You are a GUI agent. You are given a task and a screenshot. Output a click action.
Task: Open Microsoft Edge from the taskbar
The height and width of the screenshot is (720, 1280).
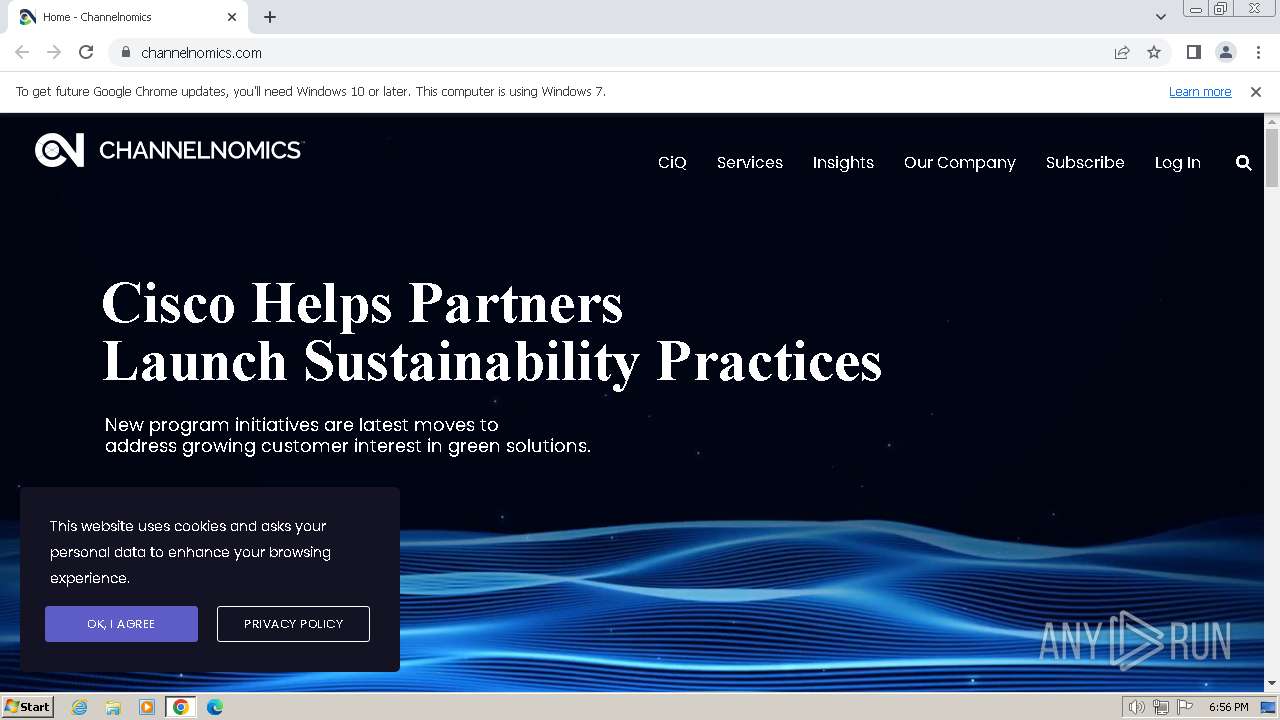(215, 707)
